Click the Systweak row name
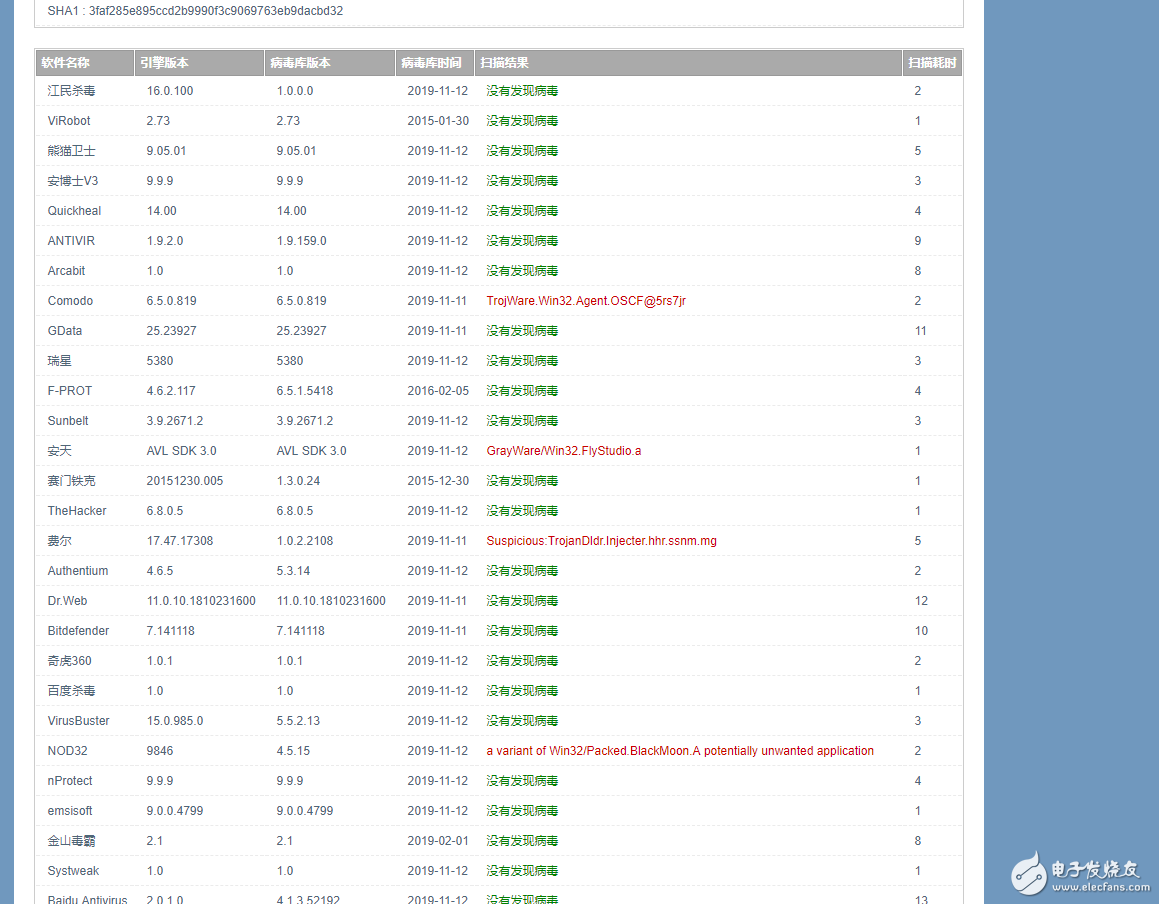1159x904 pixels. pos(73,871)
